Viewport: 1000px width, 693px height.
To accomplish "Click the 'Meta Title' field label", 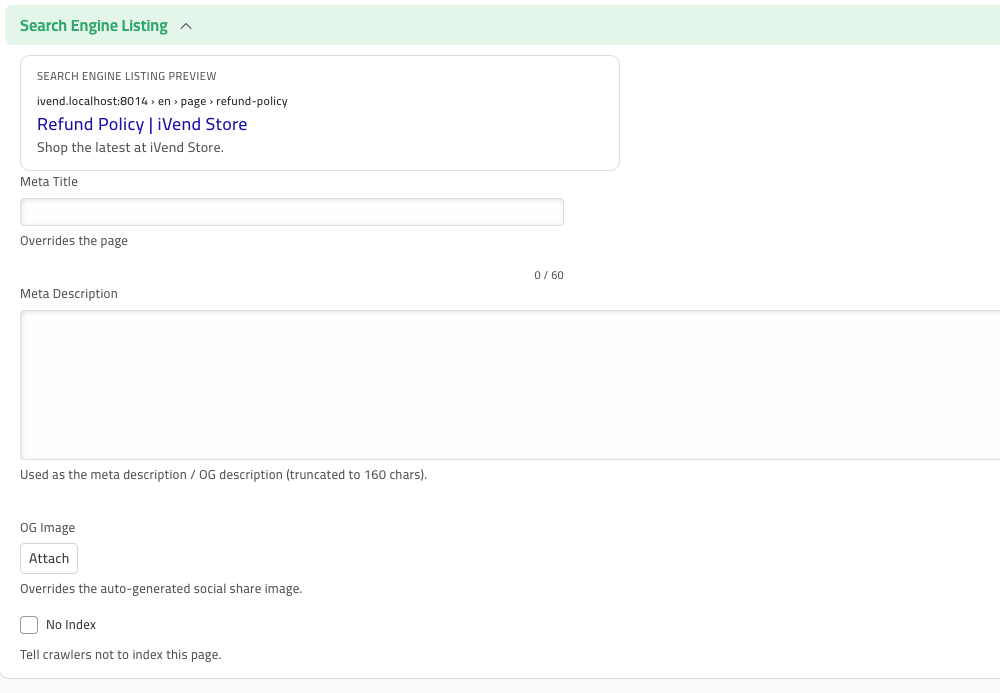I will (x=49, y=182).
